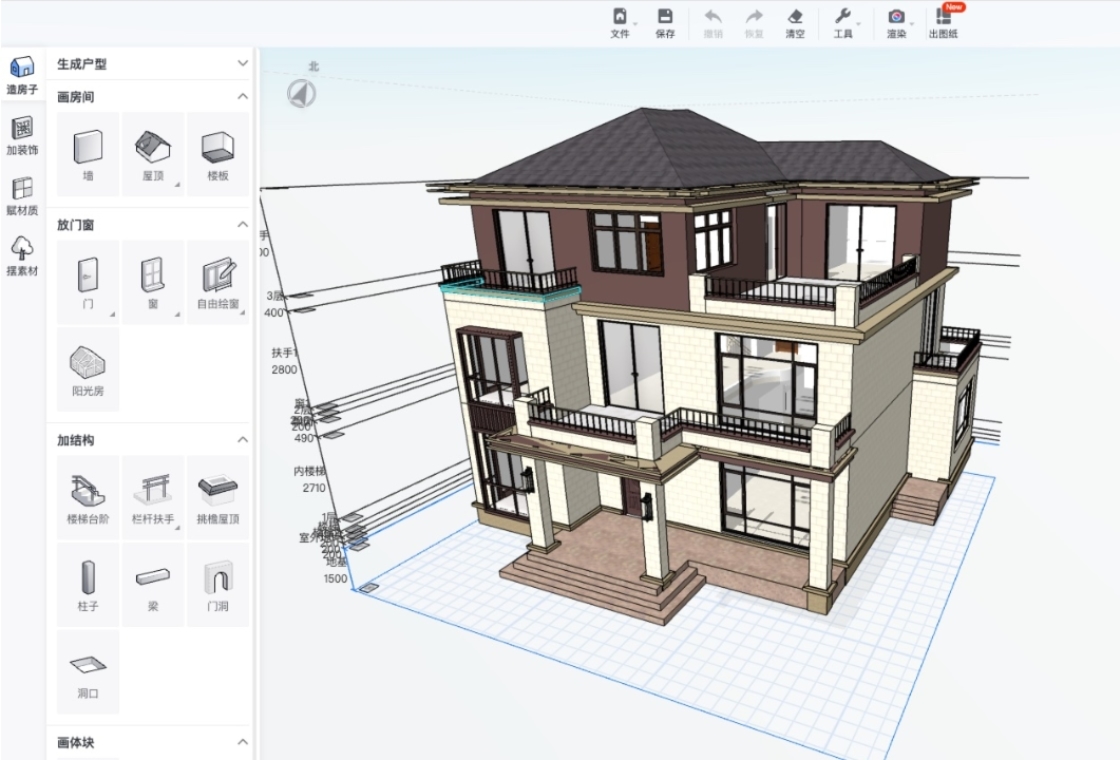Click the north compass indicator
1120x760 pixels.
click(x=301, y=93)
